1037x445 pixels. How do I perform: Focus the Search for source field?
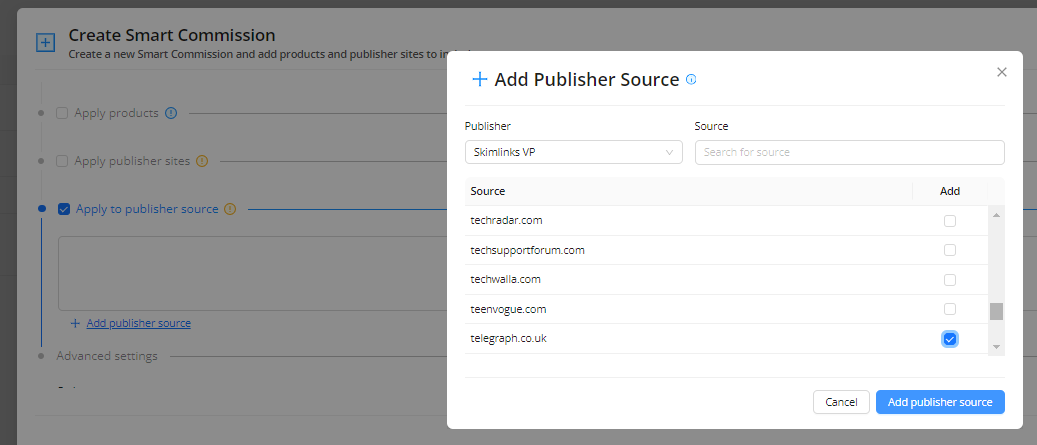849,152
